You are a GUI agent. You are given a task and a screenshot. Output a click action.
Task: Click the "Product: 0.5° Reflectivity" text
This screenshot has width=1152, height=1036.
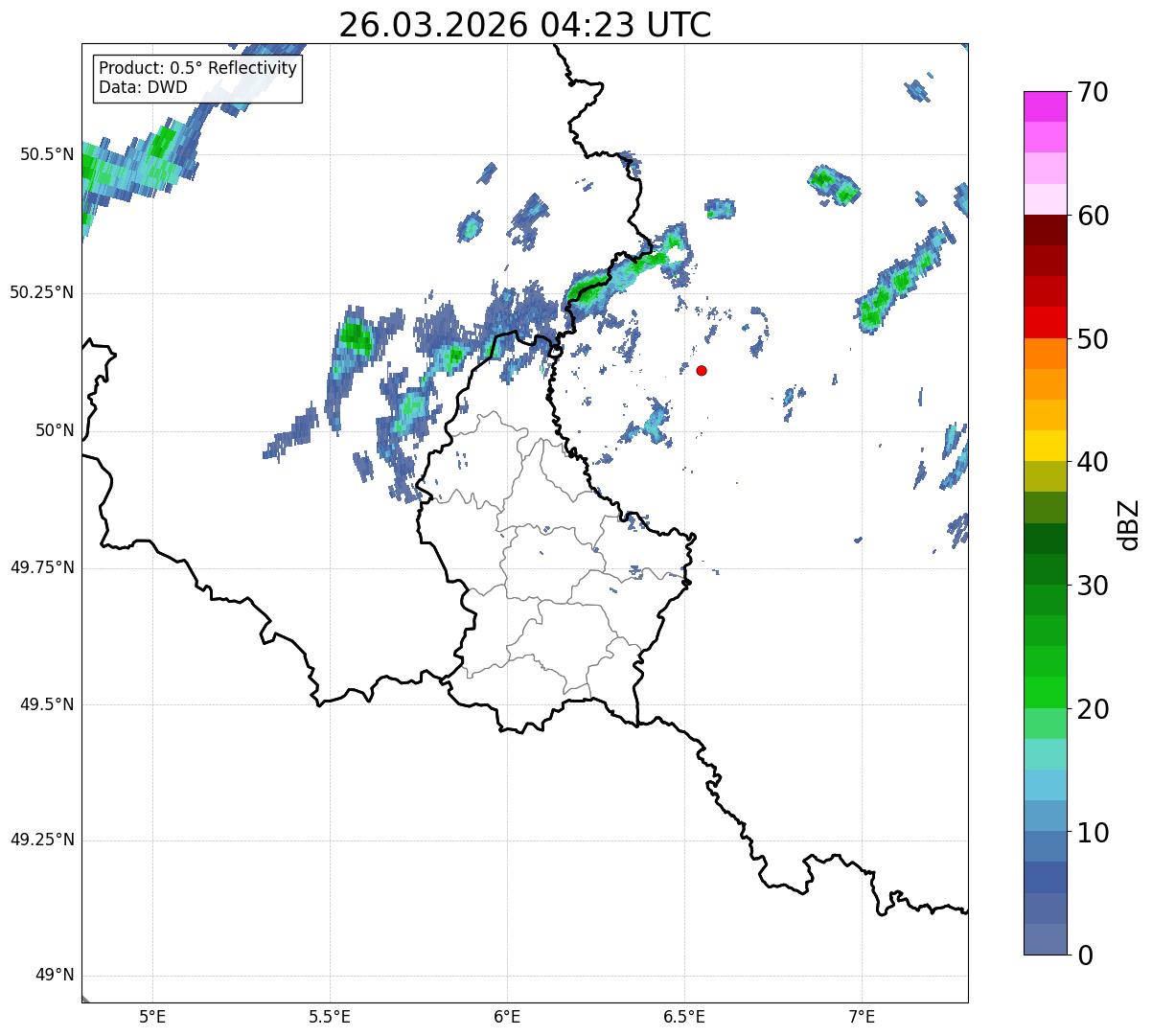click(197, 69)
